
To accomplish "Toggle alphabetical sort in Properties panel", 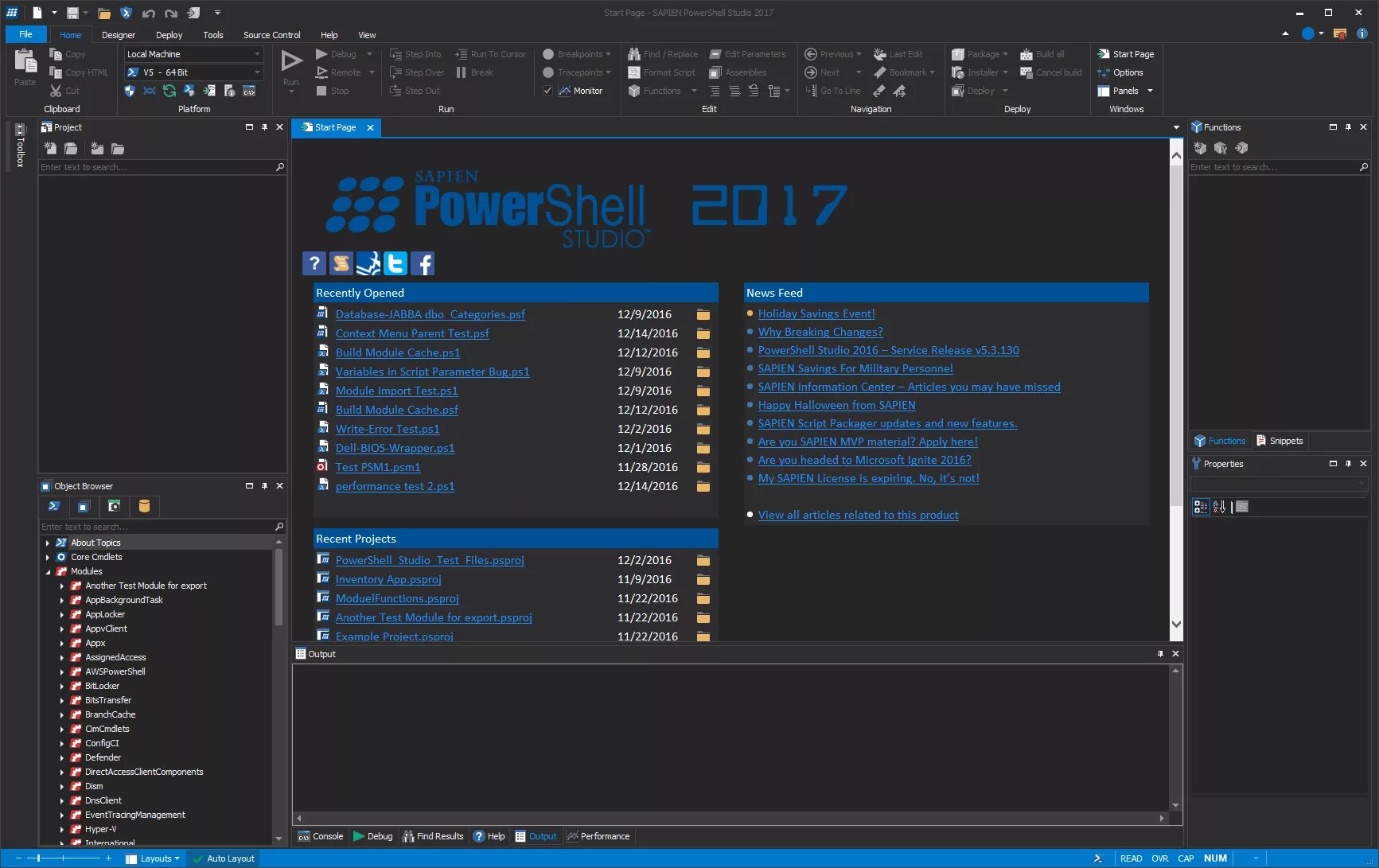I will coord(1219,507).
